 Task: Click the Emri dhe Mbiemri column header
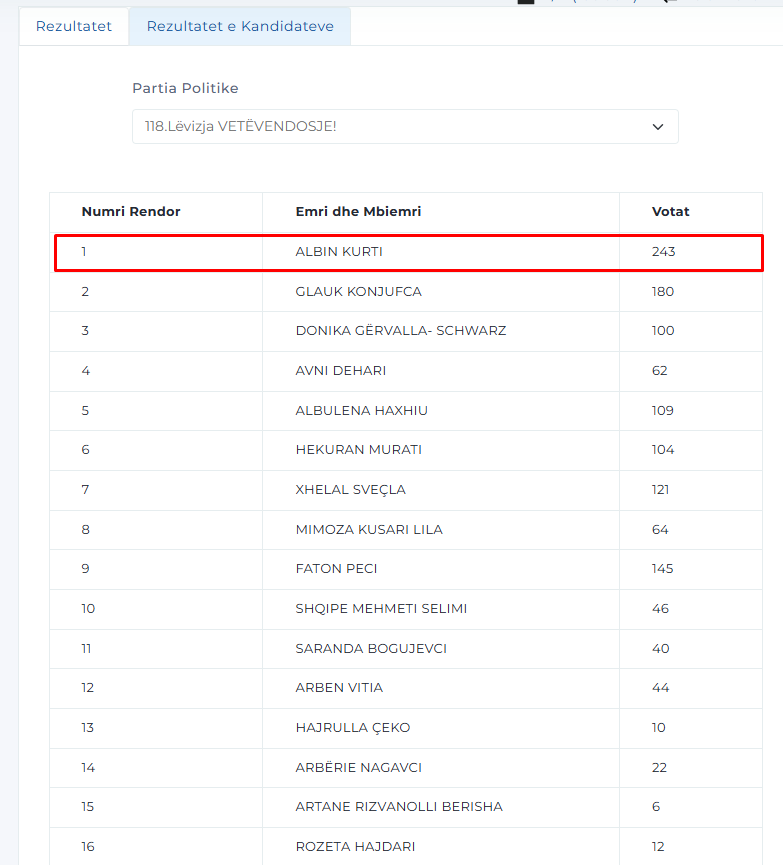tap(358, 211)
